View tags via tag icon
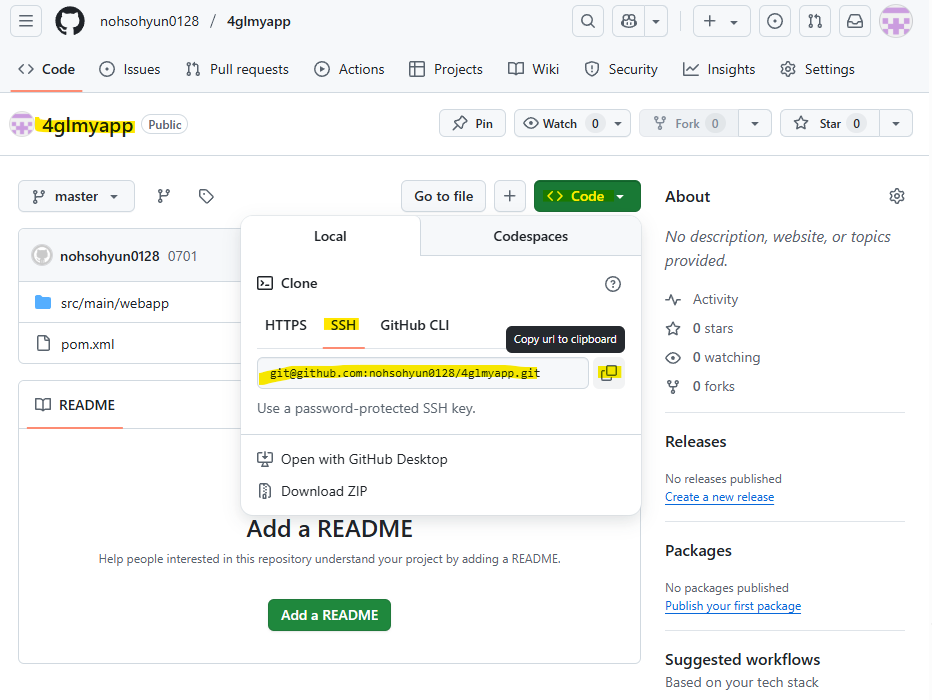The image size is (932, 700). 206,196
